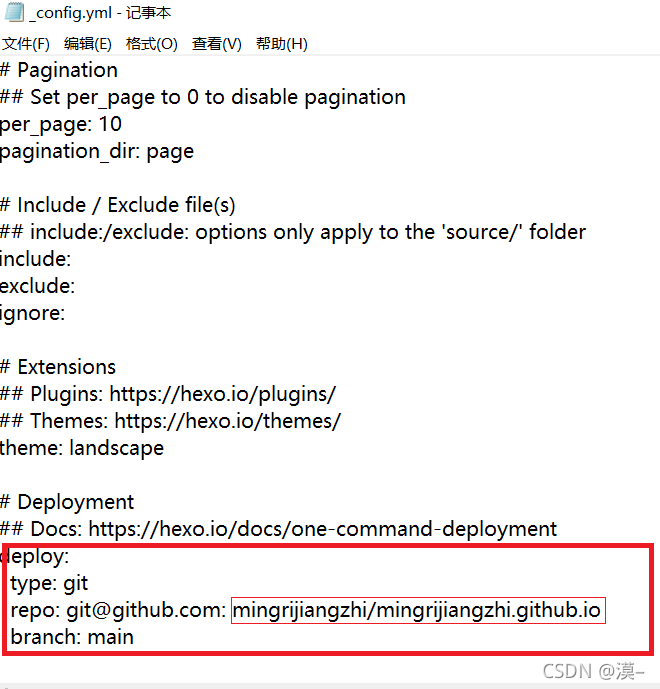
Task: Click the '# Include / Exclude file(s)' line
Action: click(118, 206)
